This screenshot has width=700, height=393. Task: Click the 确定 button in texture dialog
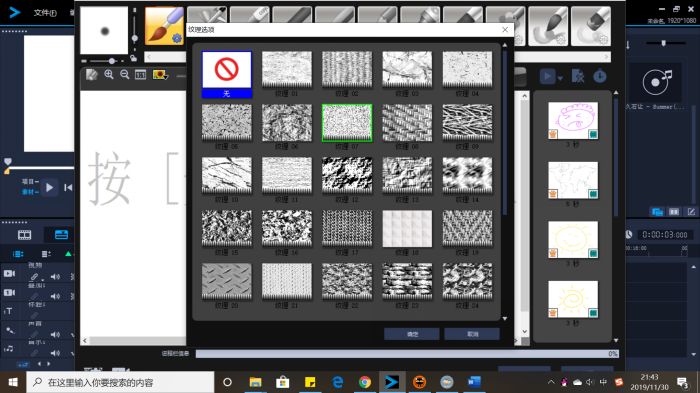click(x=412, y=334)
